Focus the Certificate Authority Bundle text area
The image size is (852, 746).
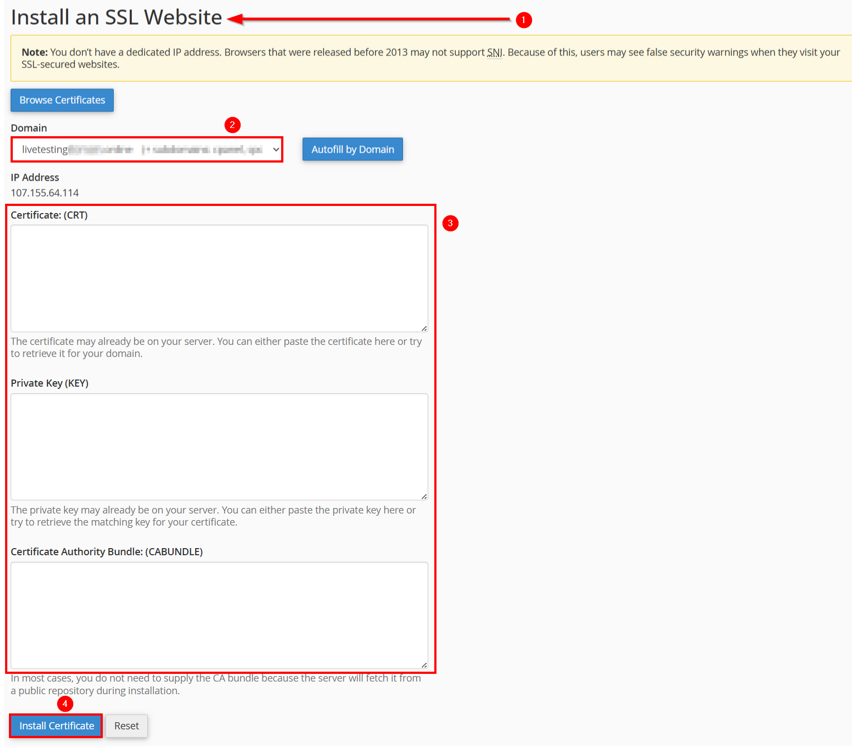pos(219,614)
